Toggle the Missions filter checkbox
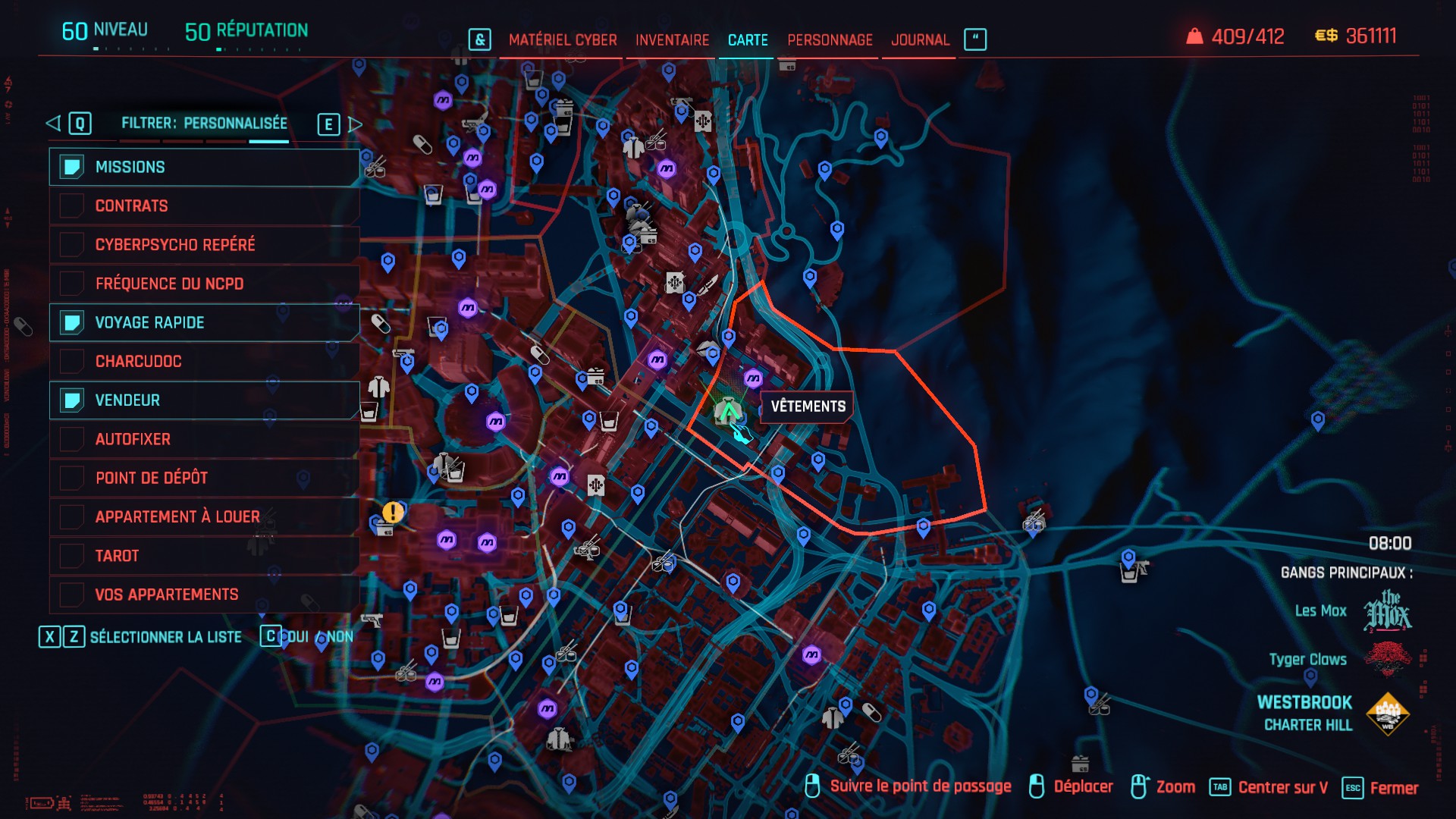1456x819 pixels. [x=72, y=167]
